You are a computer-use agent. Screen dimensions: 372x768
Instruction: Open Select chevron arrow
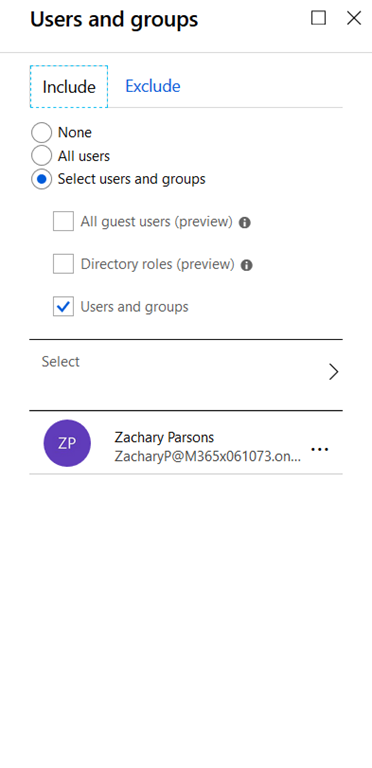333,372
